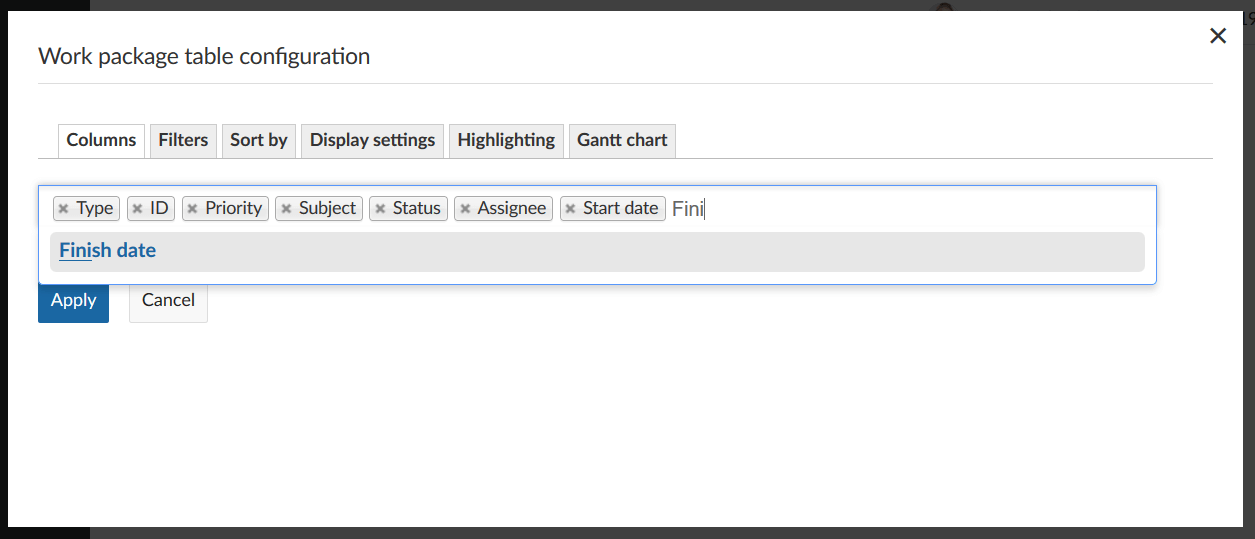Click the Start date column tag label
The width and height of the screenshot is (1255, 539).
pyautogui.click(x=620, y=209)
